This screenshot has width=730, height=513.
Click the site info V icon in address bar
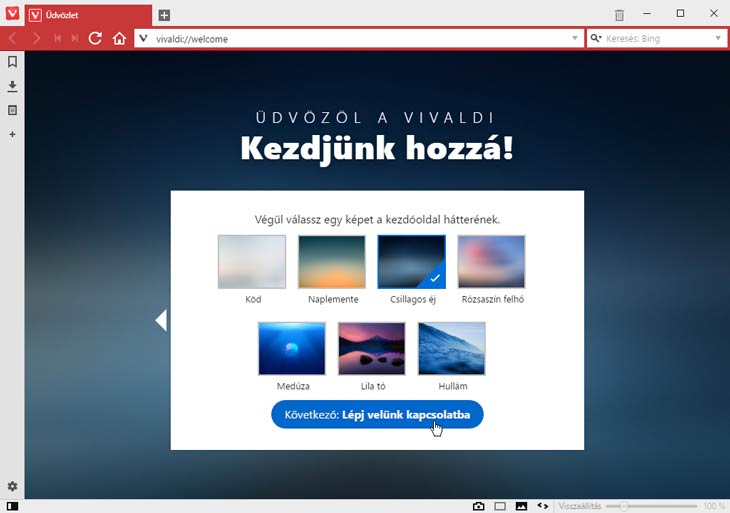point(143,38)
